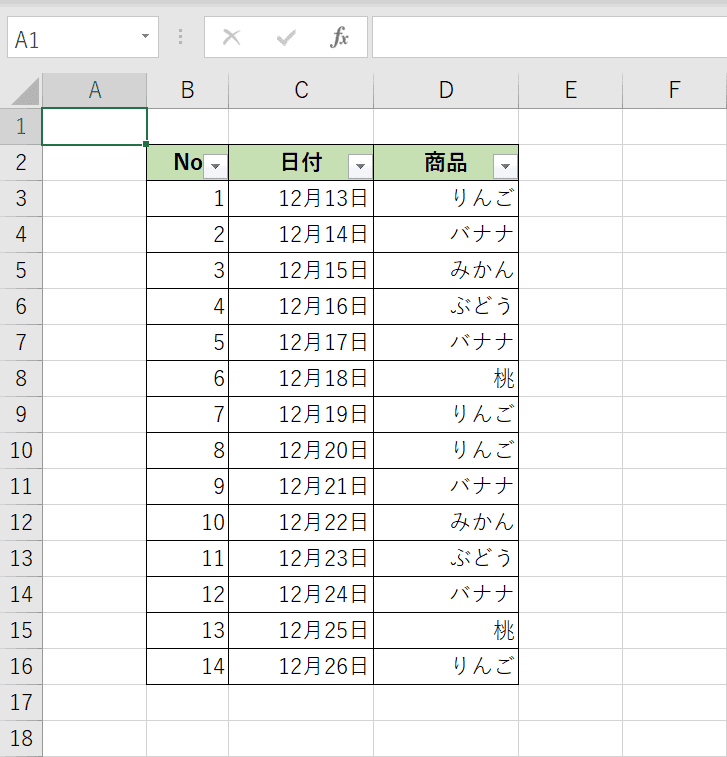Screen dimensions: 727x757
Task: Click the active cell A1
Action: [95, 126]
